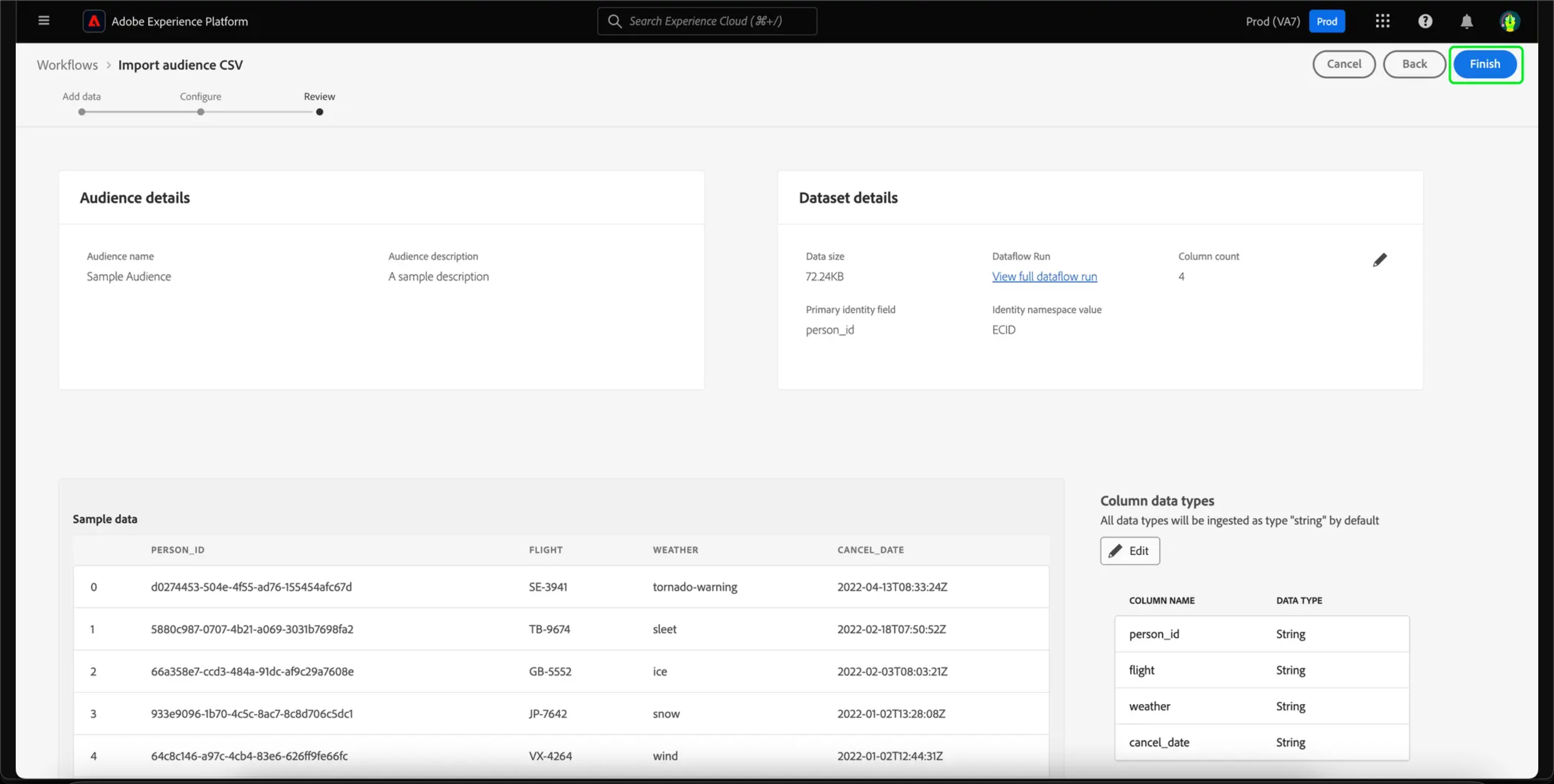Open the user profile avatar

click(1509, 22)
